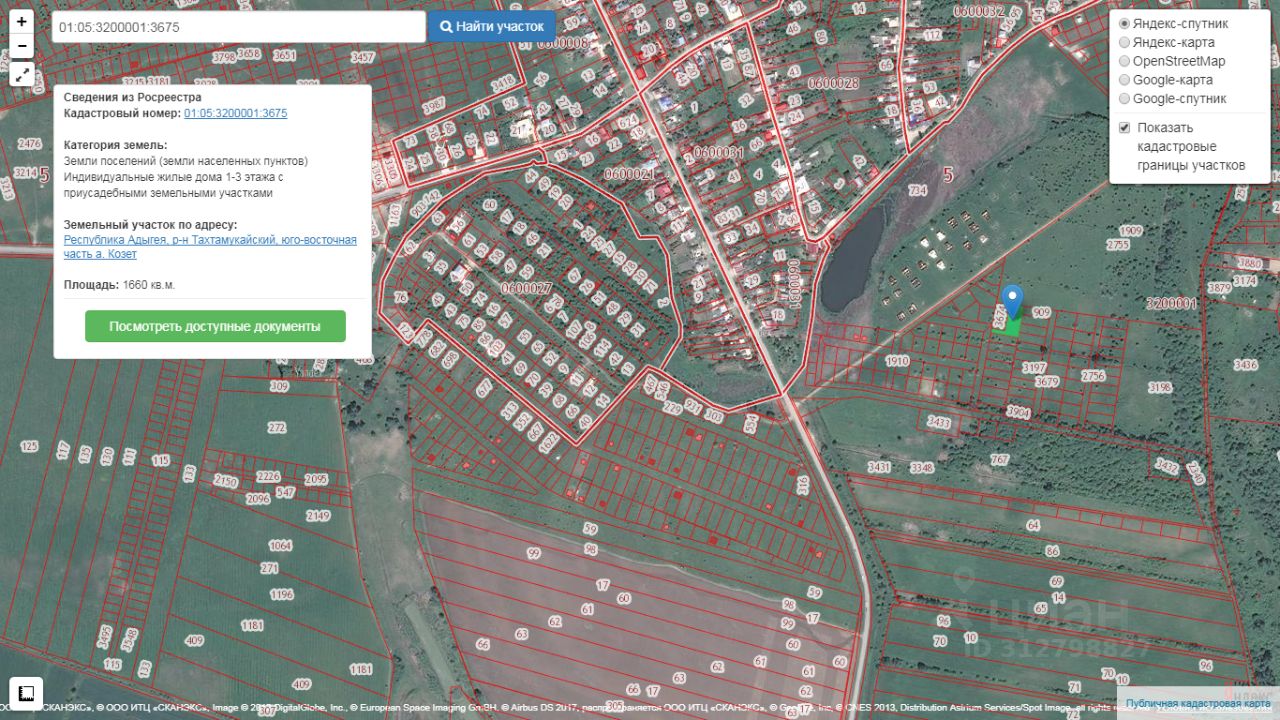Toggle the cadastral boundaries checkbox
Screen dimensions: 1280x720
tap(1125, 128)
